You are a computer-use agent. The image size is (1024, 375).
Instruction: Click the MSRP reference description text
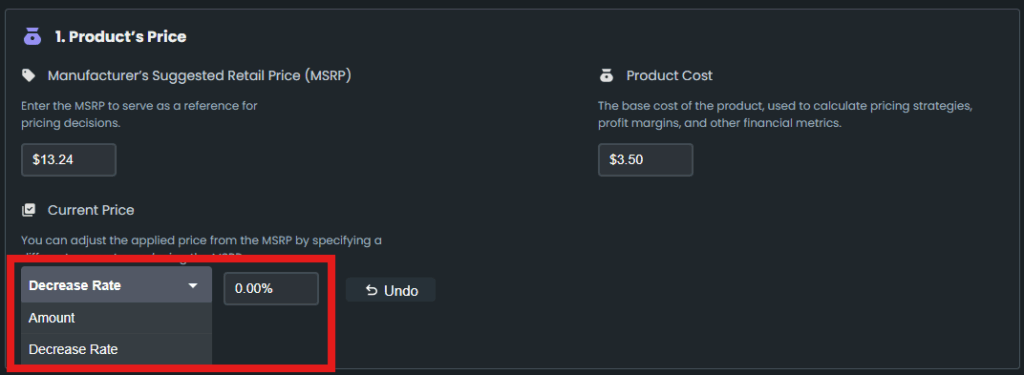point(139,114)
